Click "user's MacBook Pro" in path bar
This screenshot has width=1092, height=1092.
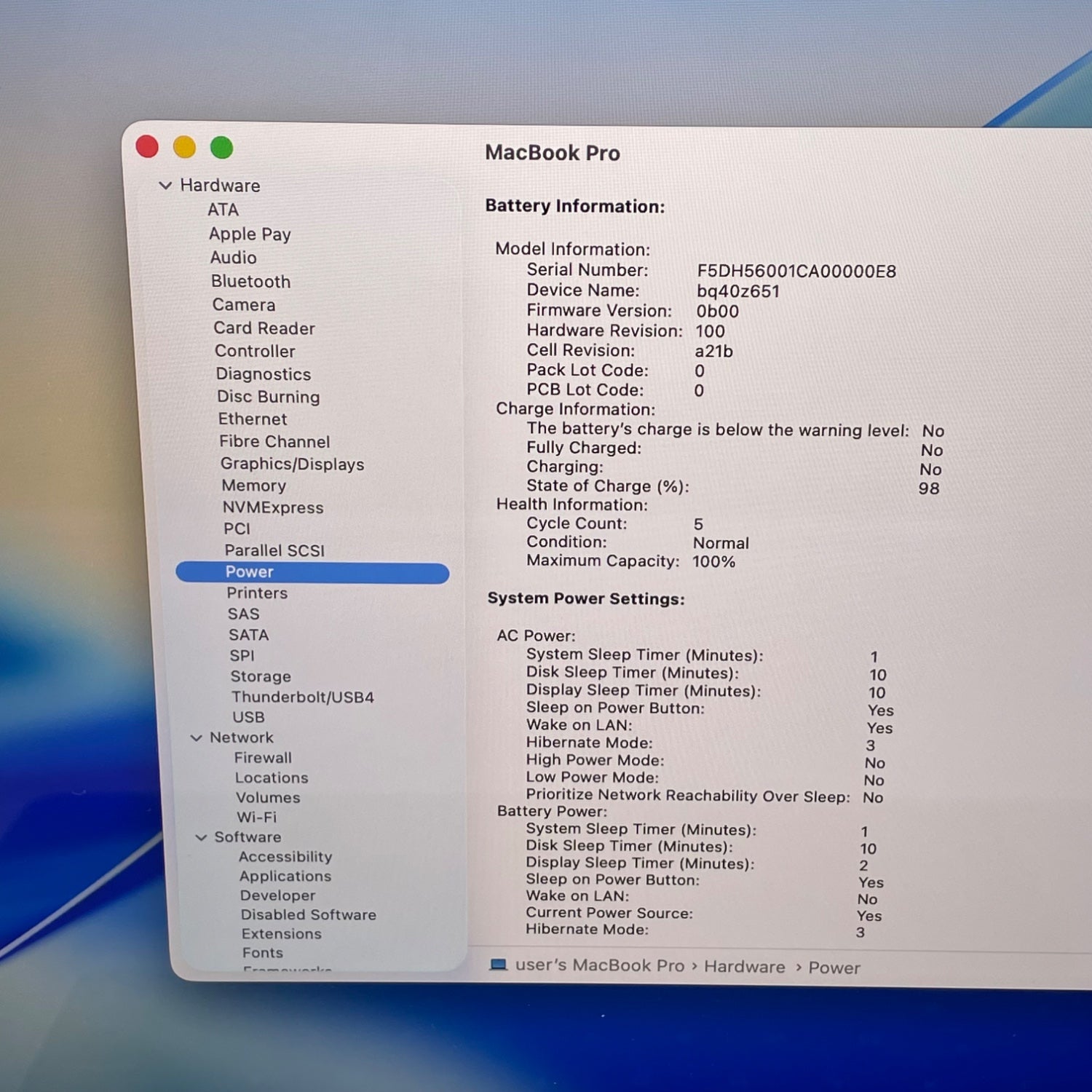click(x=600, y=966)
